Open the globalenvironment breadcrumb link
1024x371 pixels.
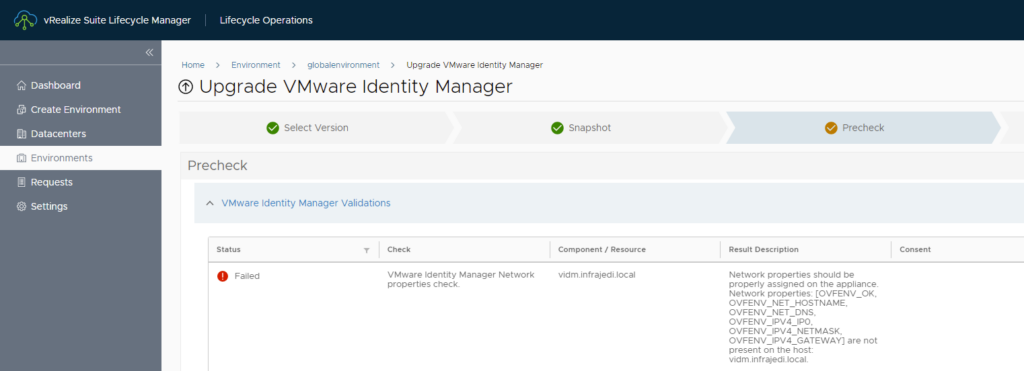pos(344,65)
